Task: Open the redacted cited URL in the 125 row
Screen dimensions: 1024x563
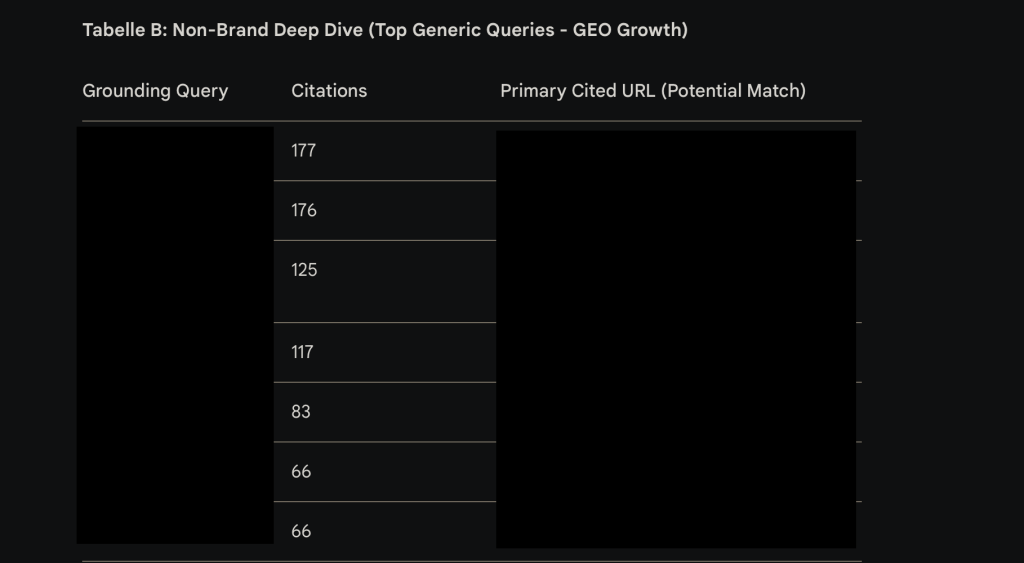Action: pos(675,281)
